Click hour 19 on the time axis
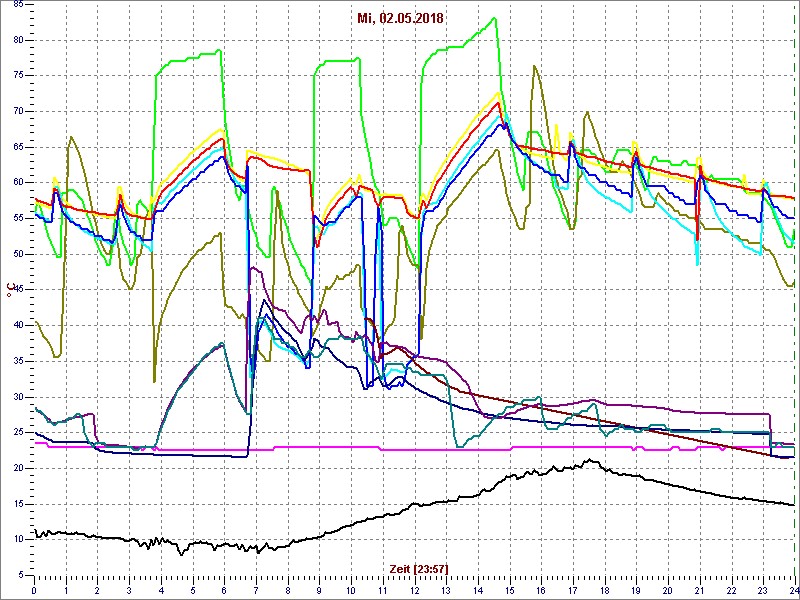 (x=636, y=590)
